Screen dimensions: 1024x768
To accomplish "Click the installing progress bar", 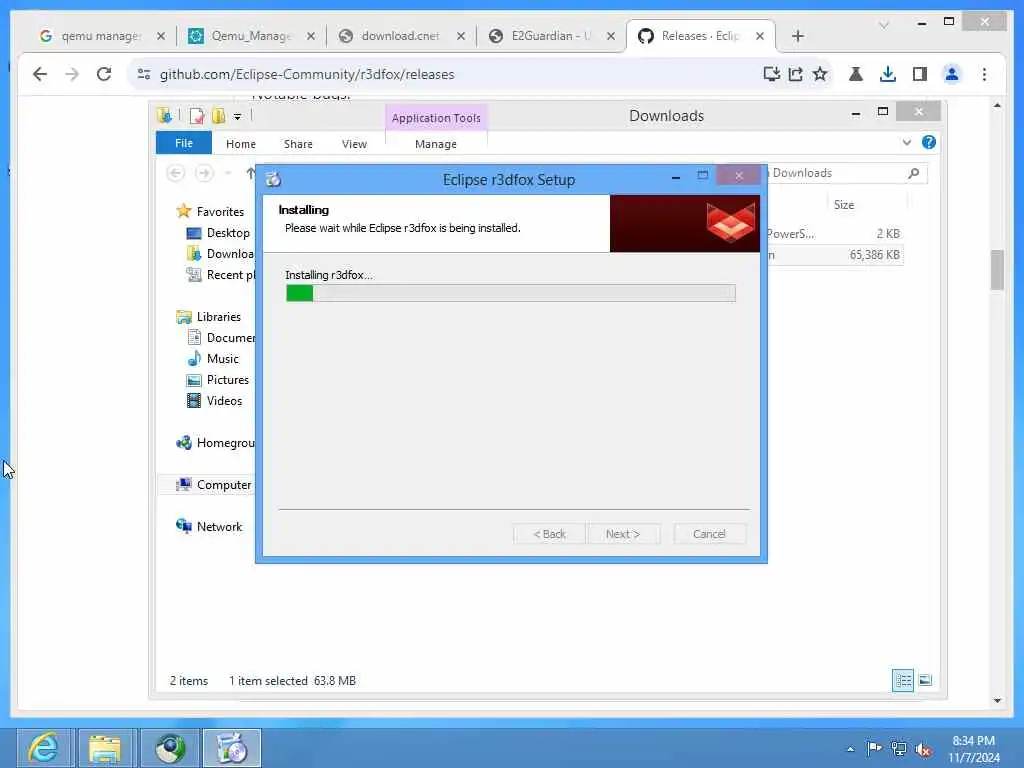I will pyautogui.click(x=511, y=293).
